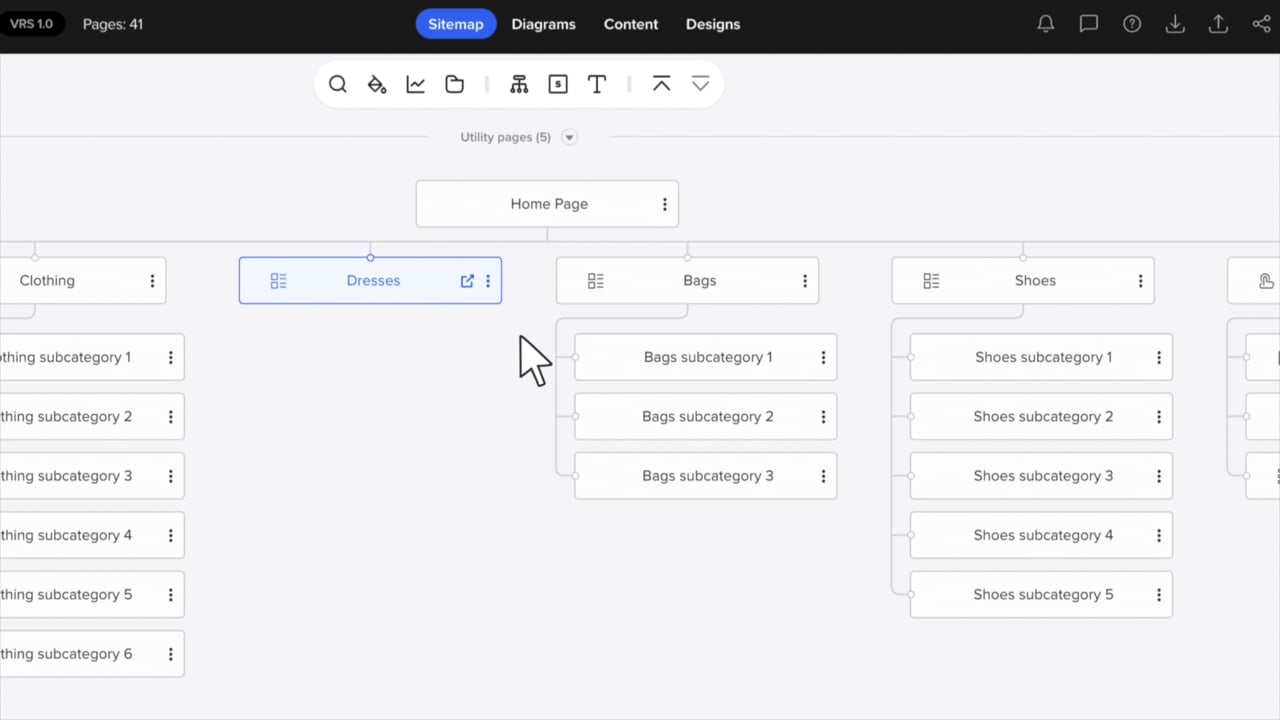This screenshot has width=1280, height=720.
Task: Expand the Utility pages (5) dropdown
Action: click(x=569, y=137)
